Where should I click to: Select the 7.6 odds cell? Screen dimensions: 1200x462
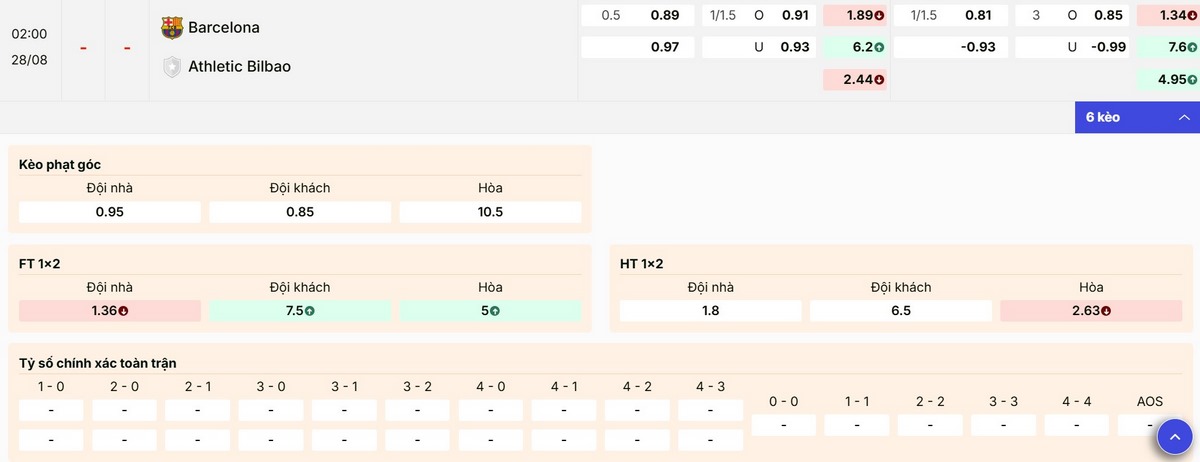click(1168, 47)
